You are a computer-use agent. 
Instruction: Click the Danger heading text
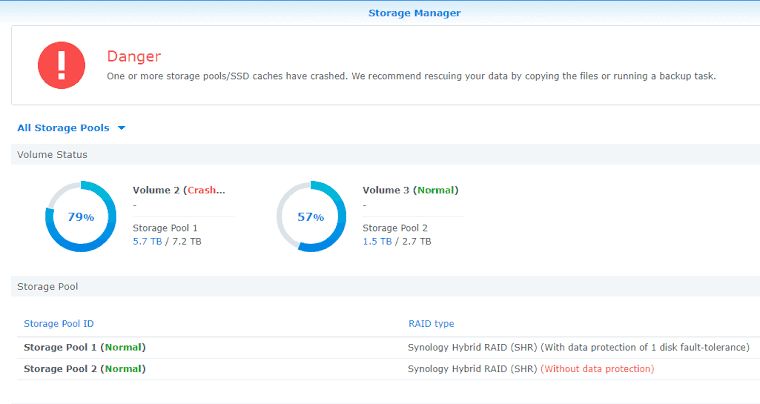pyautogui.click(x=134, y=56)
